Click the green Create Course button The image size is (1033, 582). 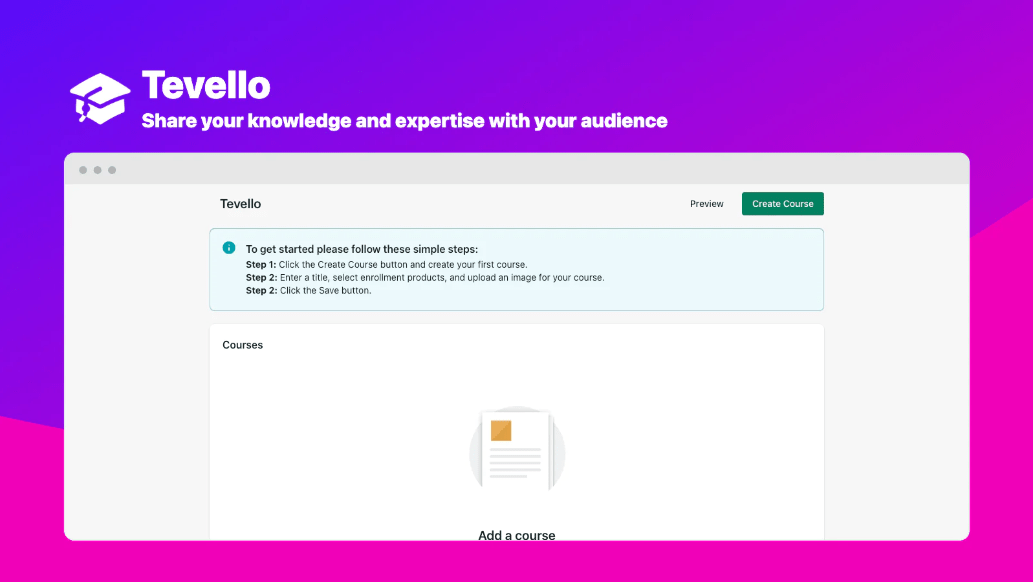782,203
